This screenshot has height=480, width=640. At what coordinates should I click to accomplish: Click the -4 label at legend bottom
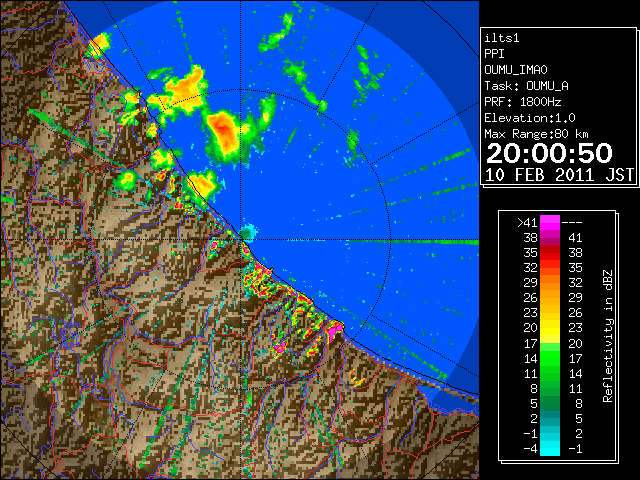pyautogui.click(x=530, y=449)
